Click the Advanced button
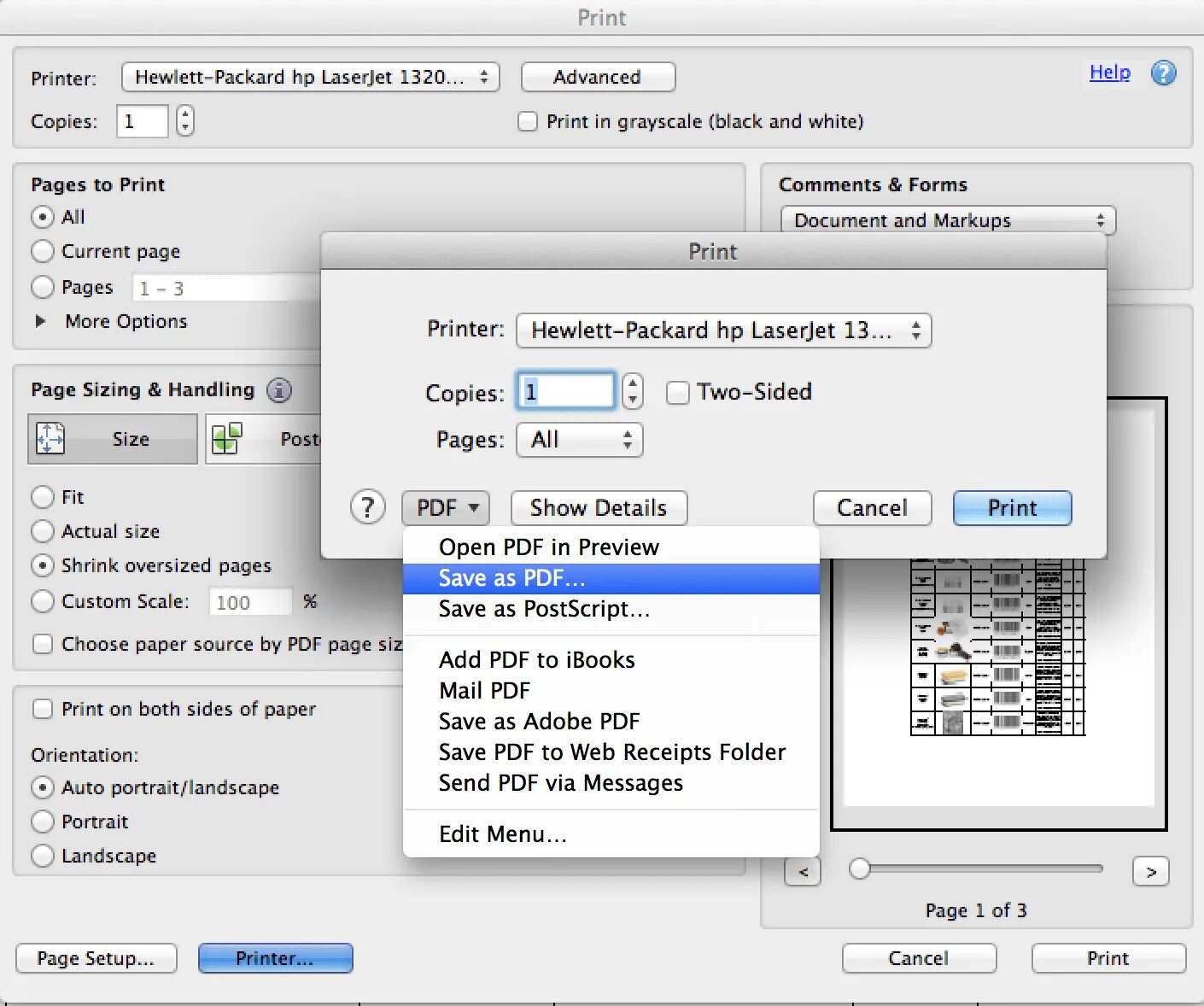The height and width of the screenshot is (1006, 1204). (598, 77)
